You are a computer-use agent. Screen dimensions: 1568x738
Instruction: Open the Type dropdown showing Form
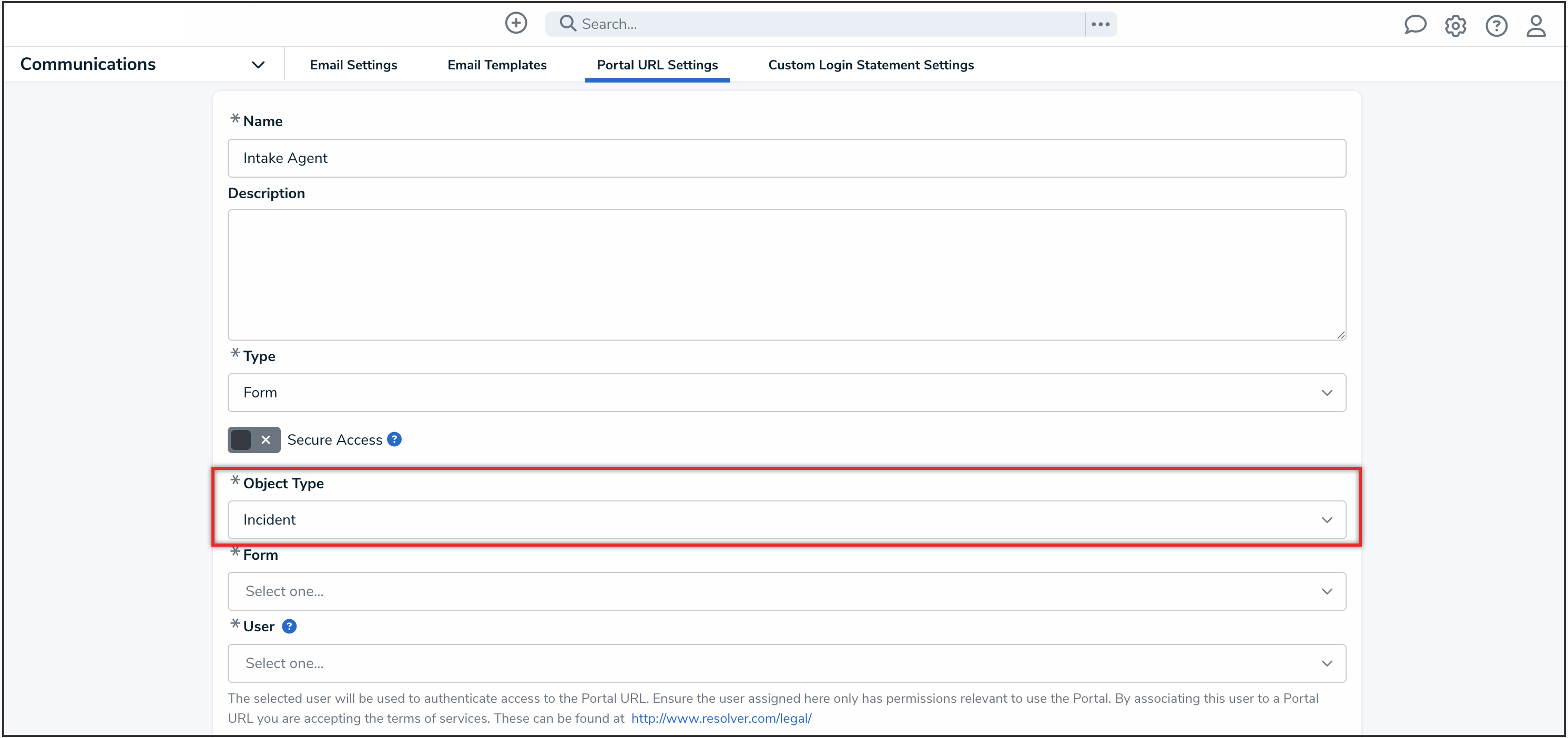point(786,393)
